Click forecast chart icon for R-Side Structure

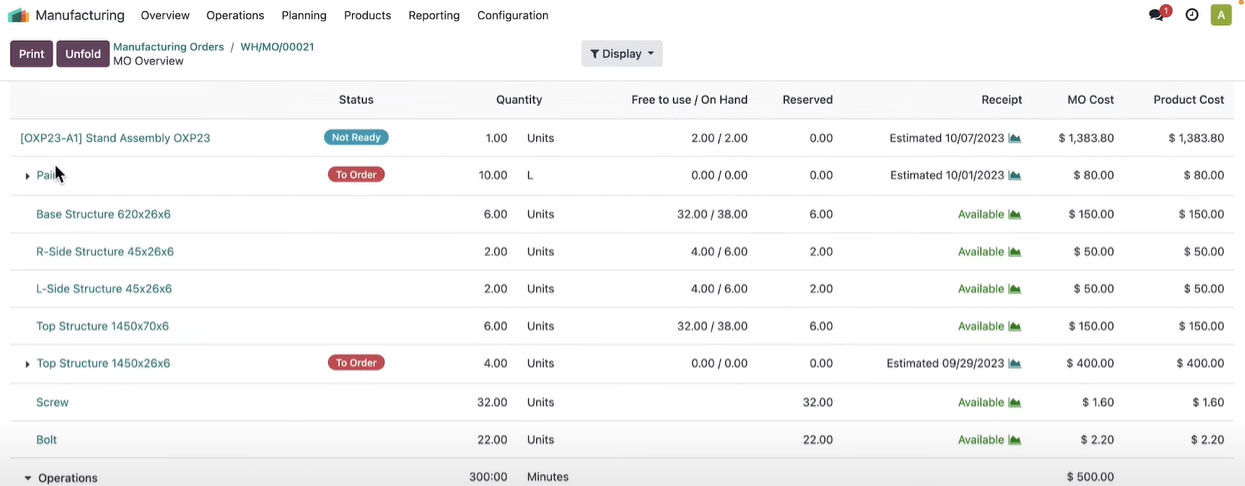click(1015, 252)
